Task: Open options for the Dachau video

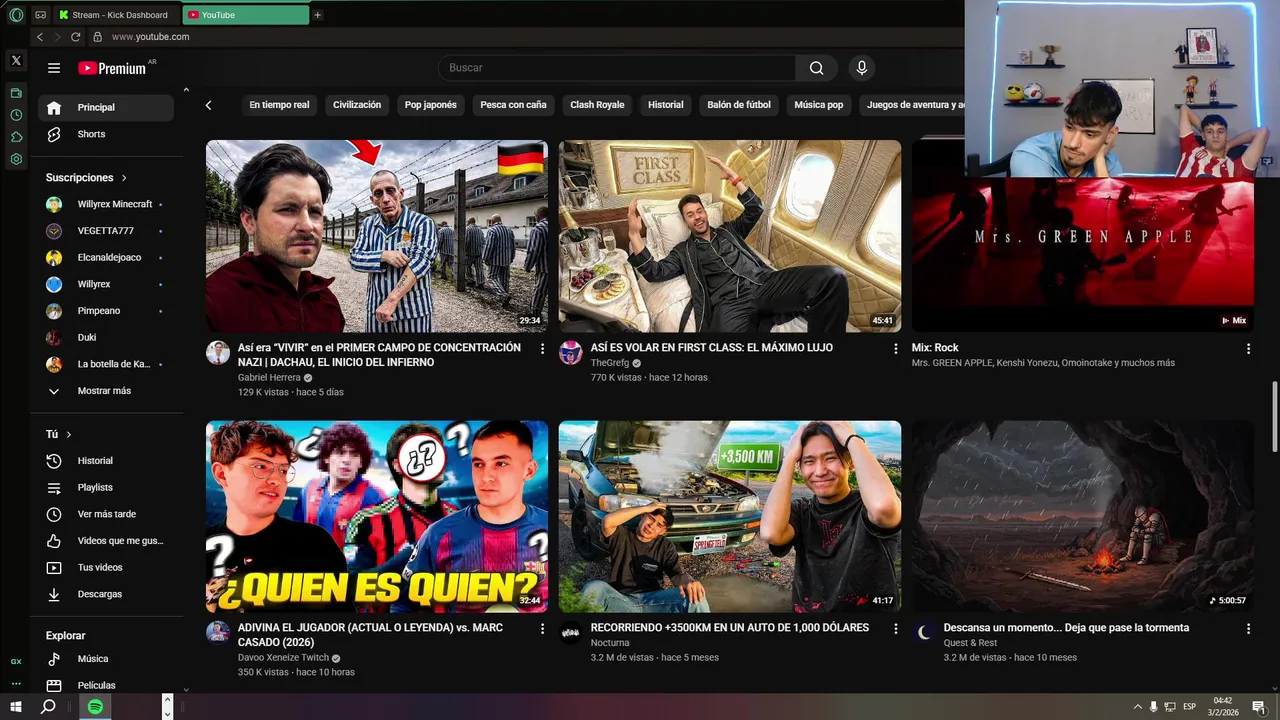Action: click(543, 349)
